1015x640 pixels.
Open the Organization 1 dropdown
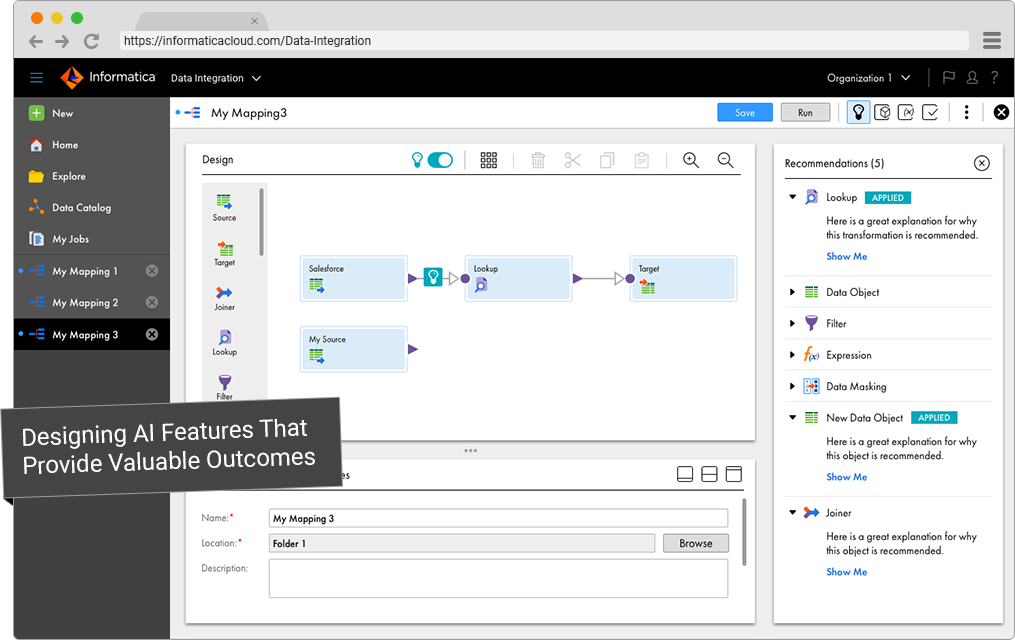tap(869, 78)
